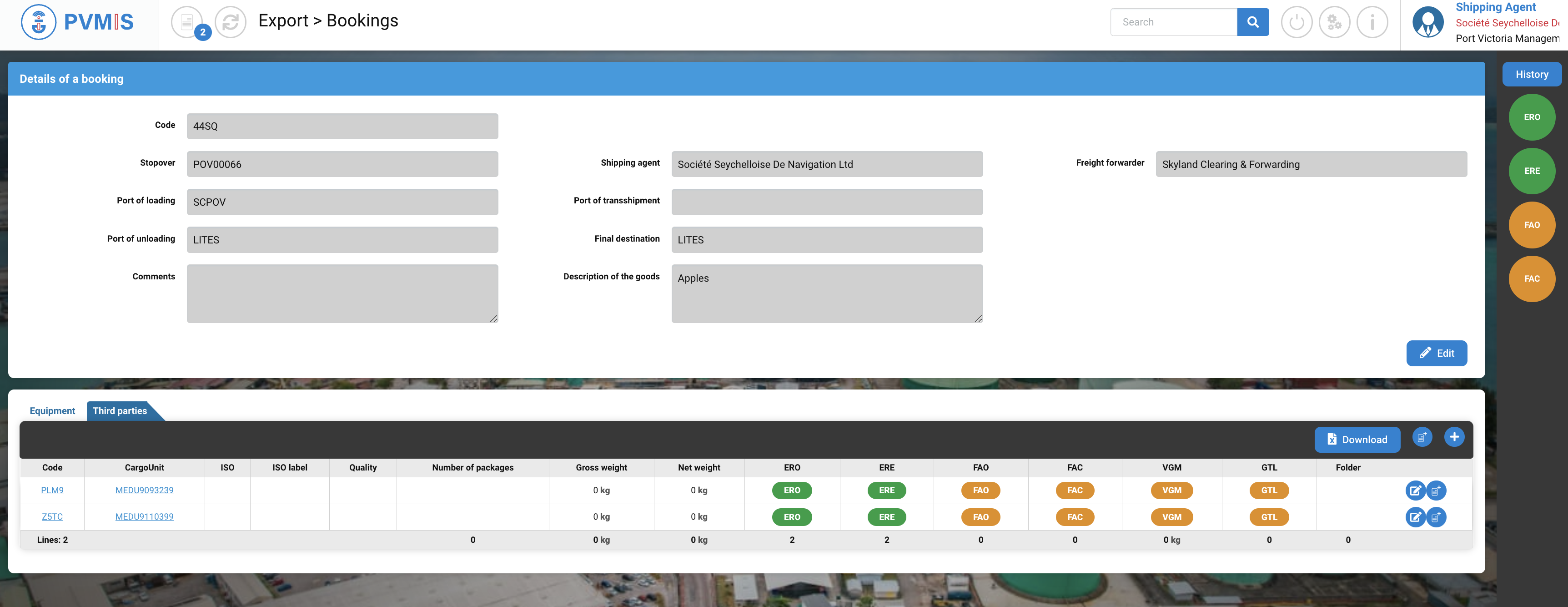This screenshot has height=607, width=1568.
Task: Click the green ERO history circle
Action: click(x=1532, y=117)
